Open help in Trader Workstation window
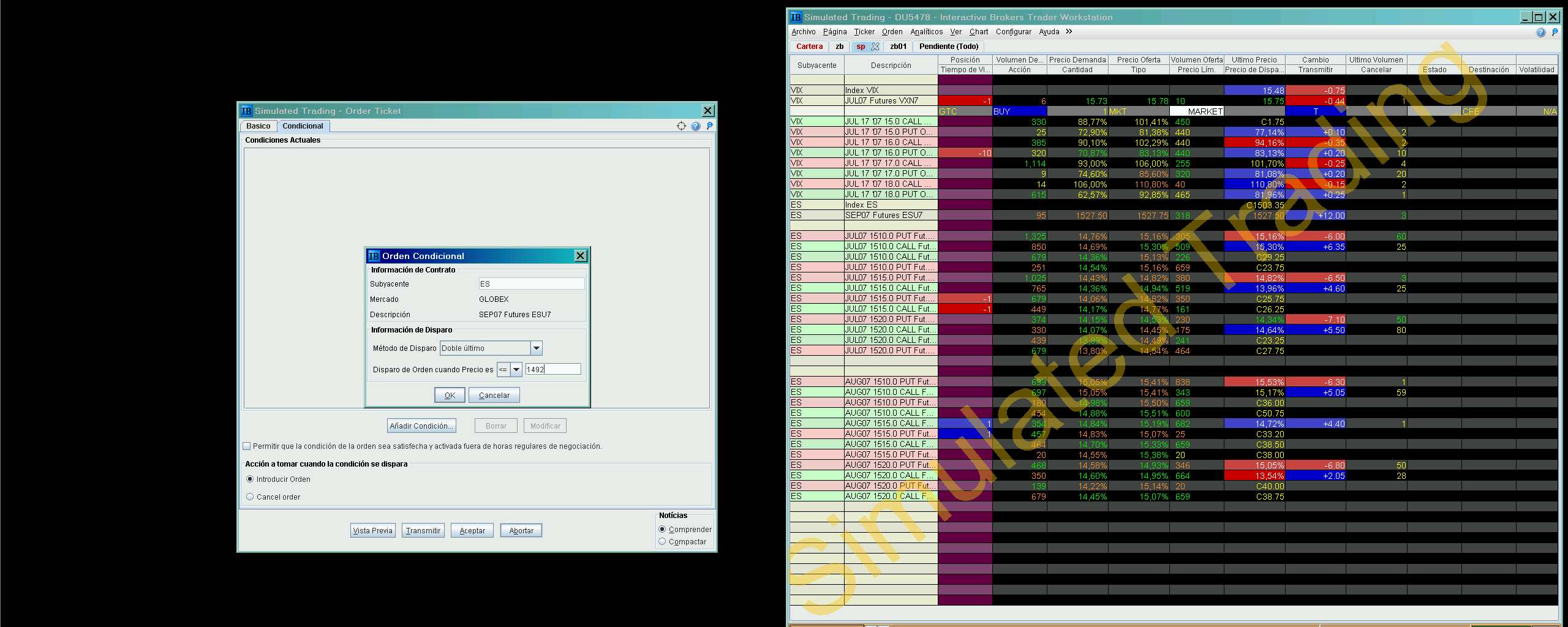Screen dimensions: 1568x627 point(1541,32)
